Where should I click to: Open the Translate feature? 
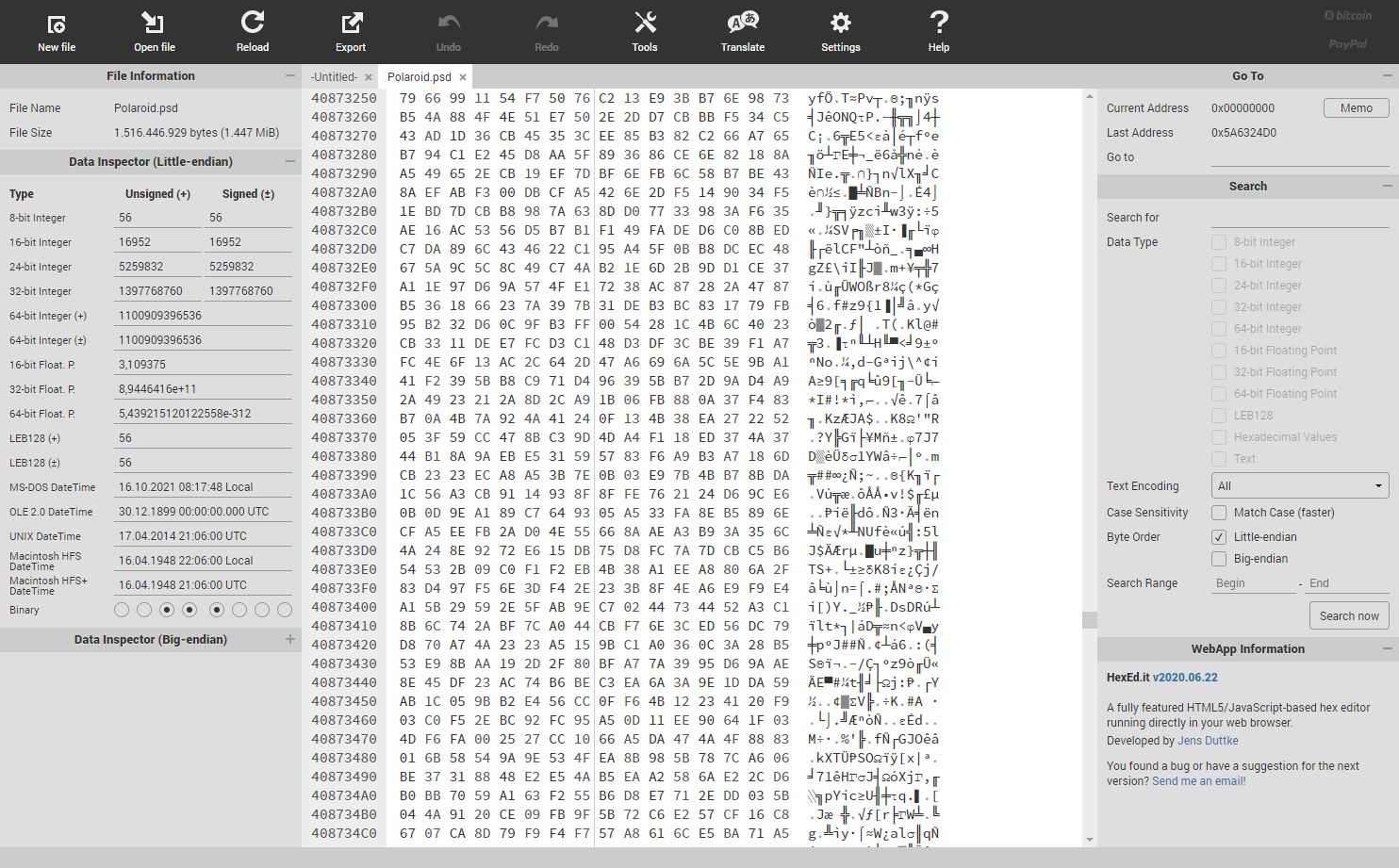(742, 31)
